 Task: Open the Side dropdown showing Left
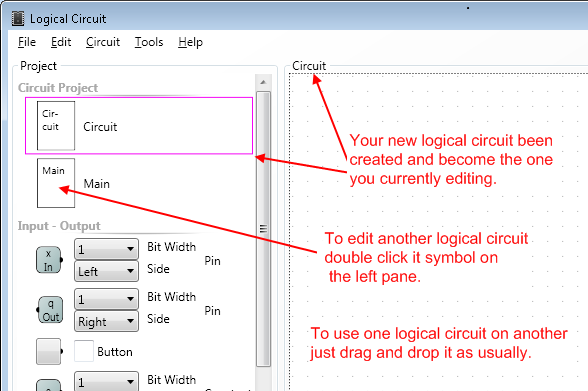coord(106,271)
